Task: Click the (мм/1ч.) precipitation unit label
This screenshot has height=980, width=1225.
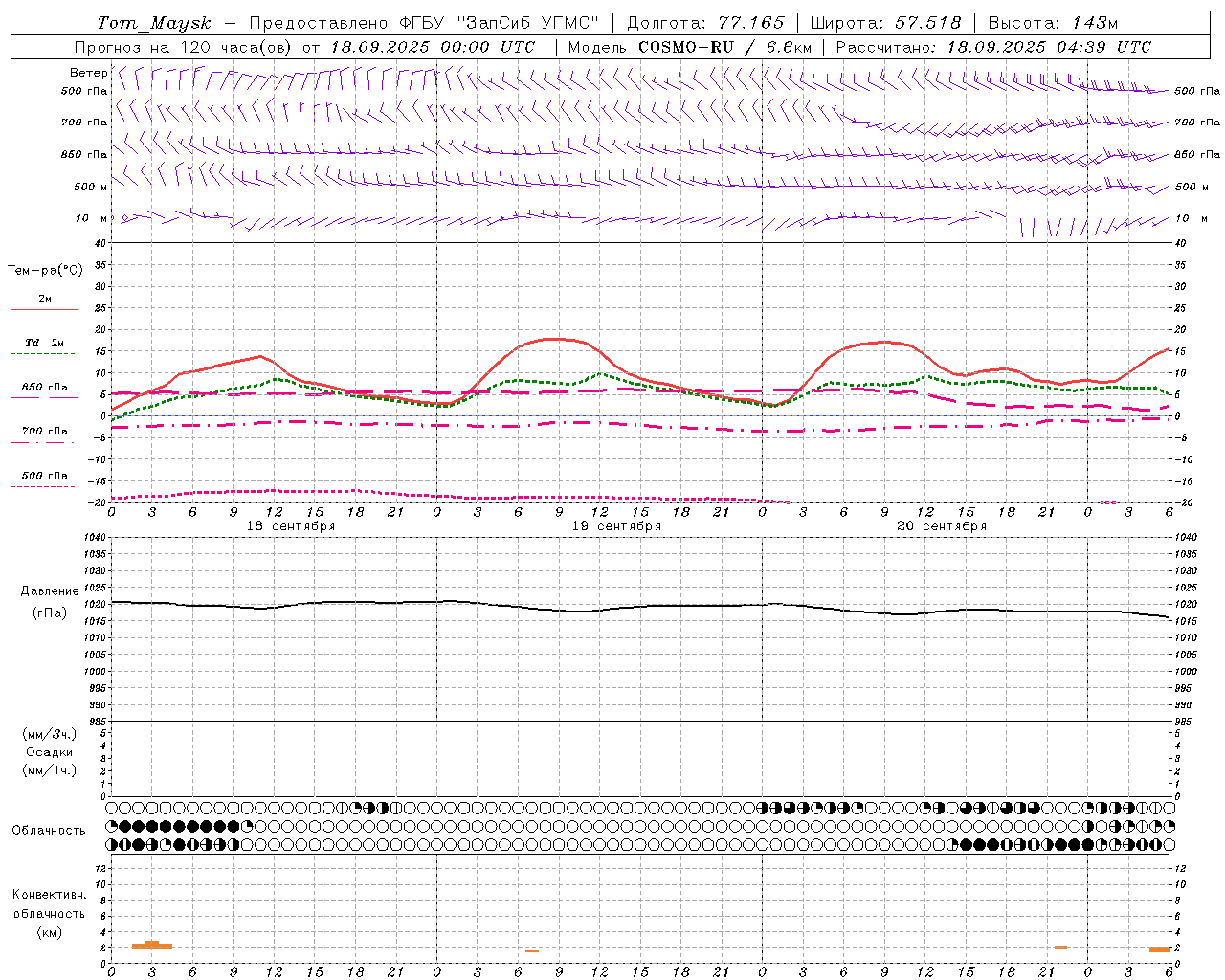Action: (50, 770)
